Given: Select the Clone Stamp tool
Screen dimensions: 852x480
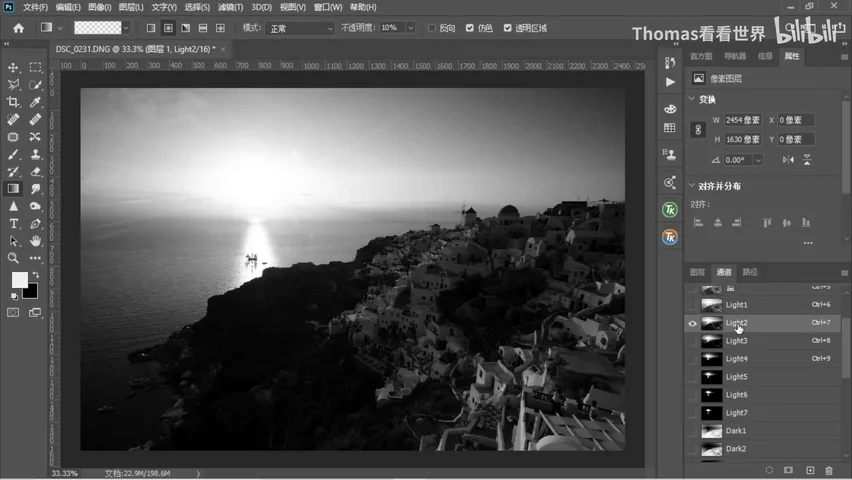Looking at the screenshot, I should coord(35,154).
